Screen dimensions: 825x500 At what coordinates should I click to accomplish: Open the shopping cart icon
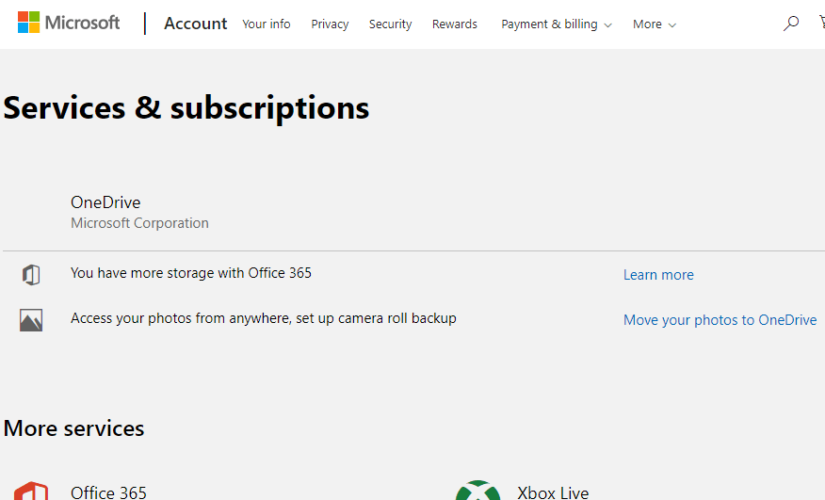tap(822, 22)
